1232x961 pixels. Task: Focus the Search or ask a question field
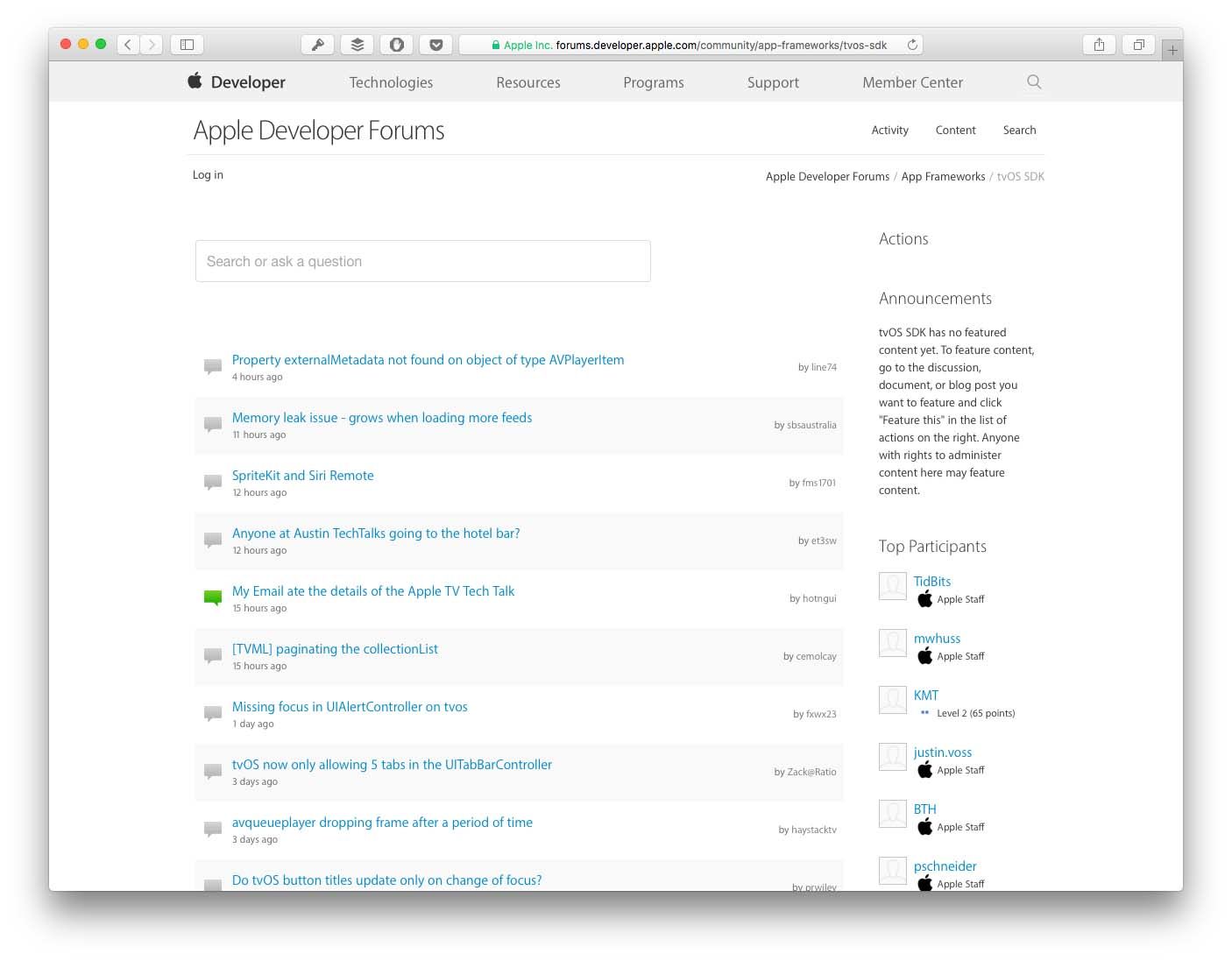coord(422,261)
